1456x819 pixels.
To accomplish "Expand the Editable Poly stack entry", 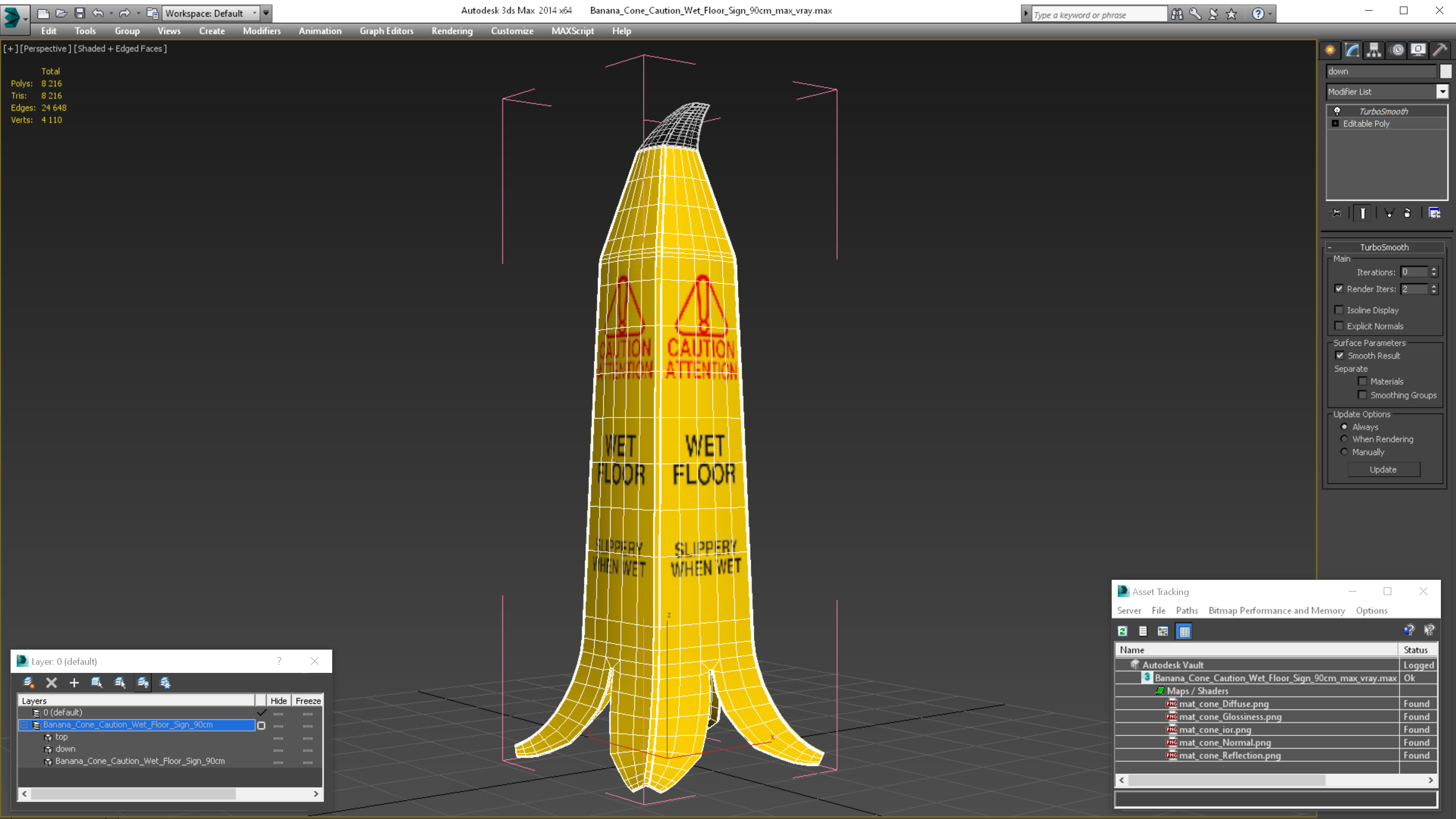I will tap(1336, 123).
